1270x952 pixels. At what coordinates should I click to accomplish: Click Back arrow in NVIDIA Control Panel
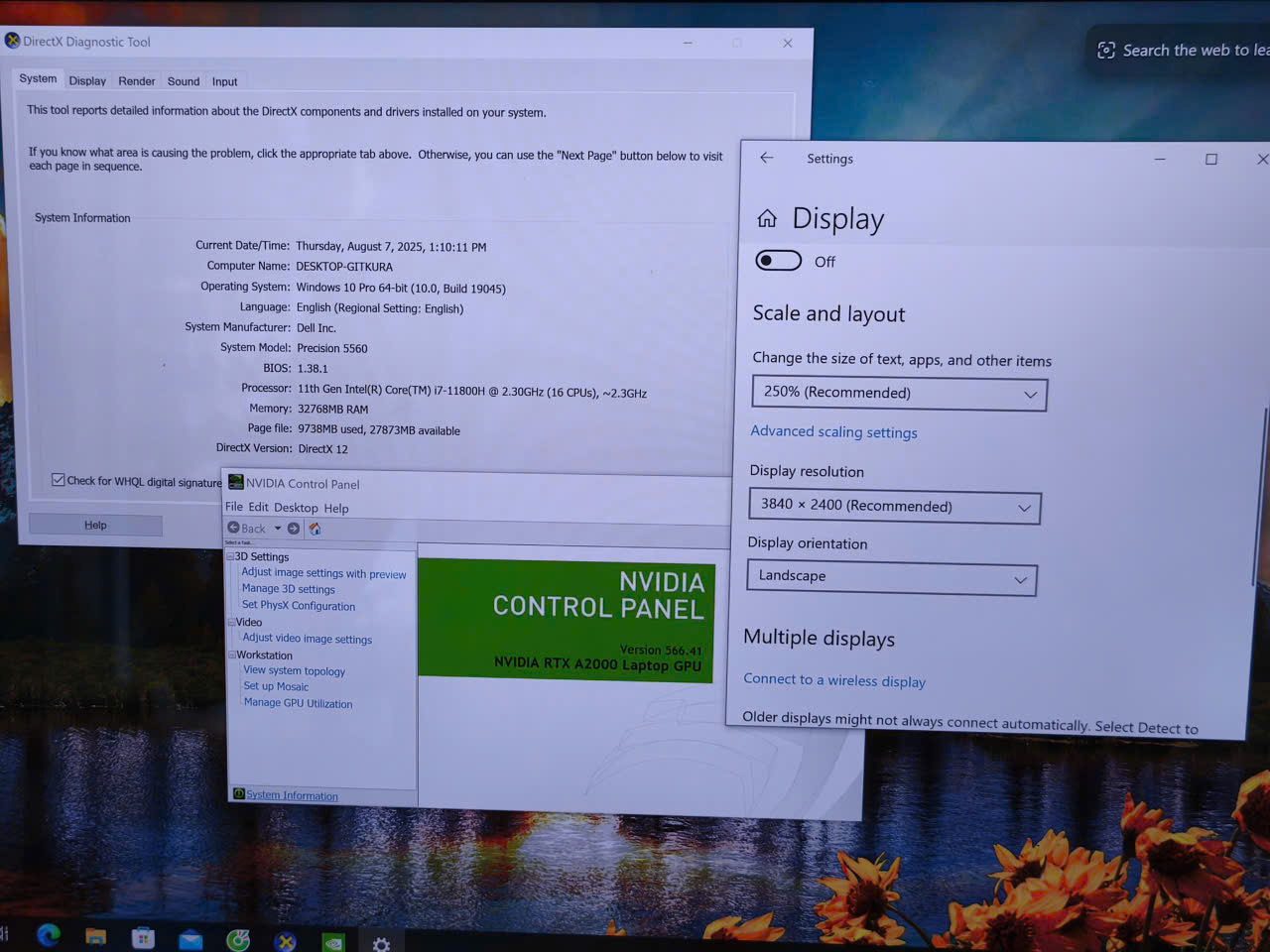[234, 529]
